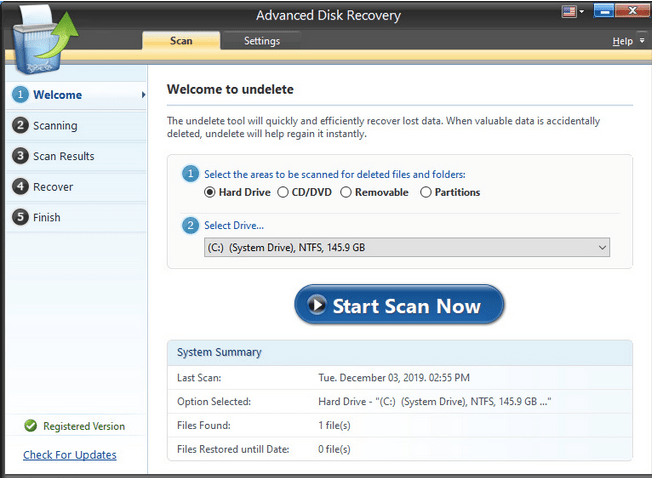Open the Select Drive combo box
Screen dimensions: 652x478
click(x=407, y=248)
